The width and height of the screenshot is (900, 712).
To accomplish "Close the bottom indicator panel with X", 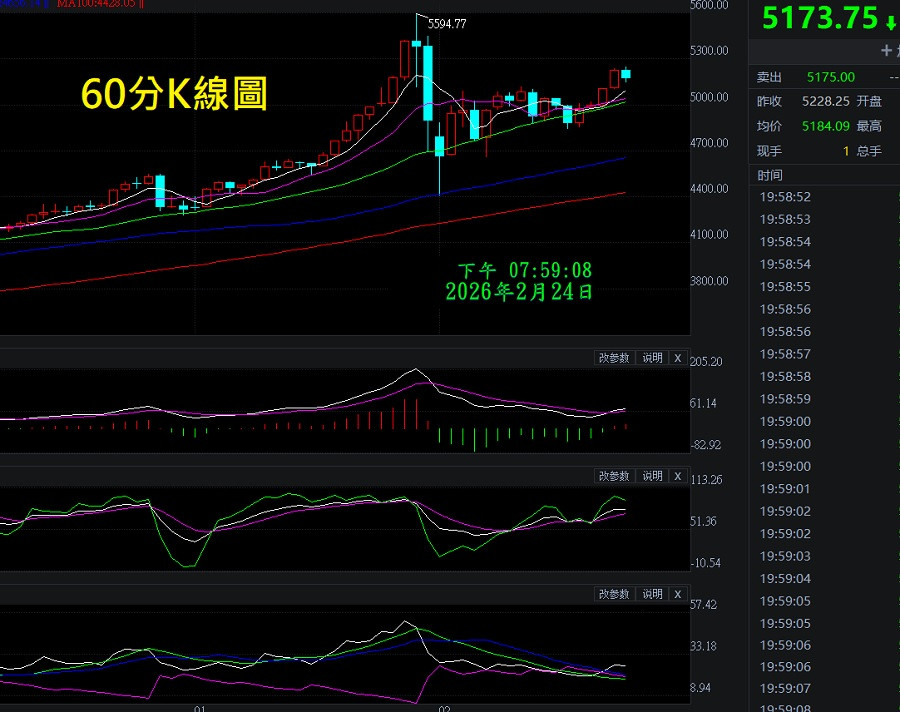I will [x=677, y=594].
